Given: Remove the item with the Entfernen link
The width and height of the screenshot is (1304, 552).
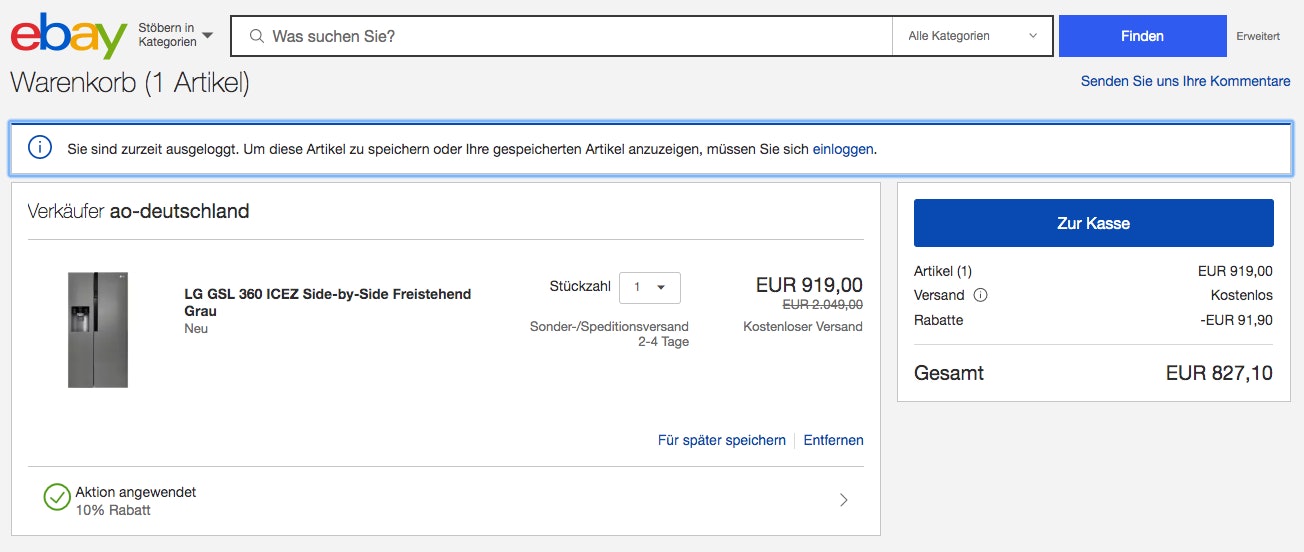Looking at the screenshot, I should coord(833,440).
